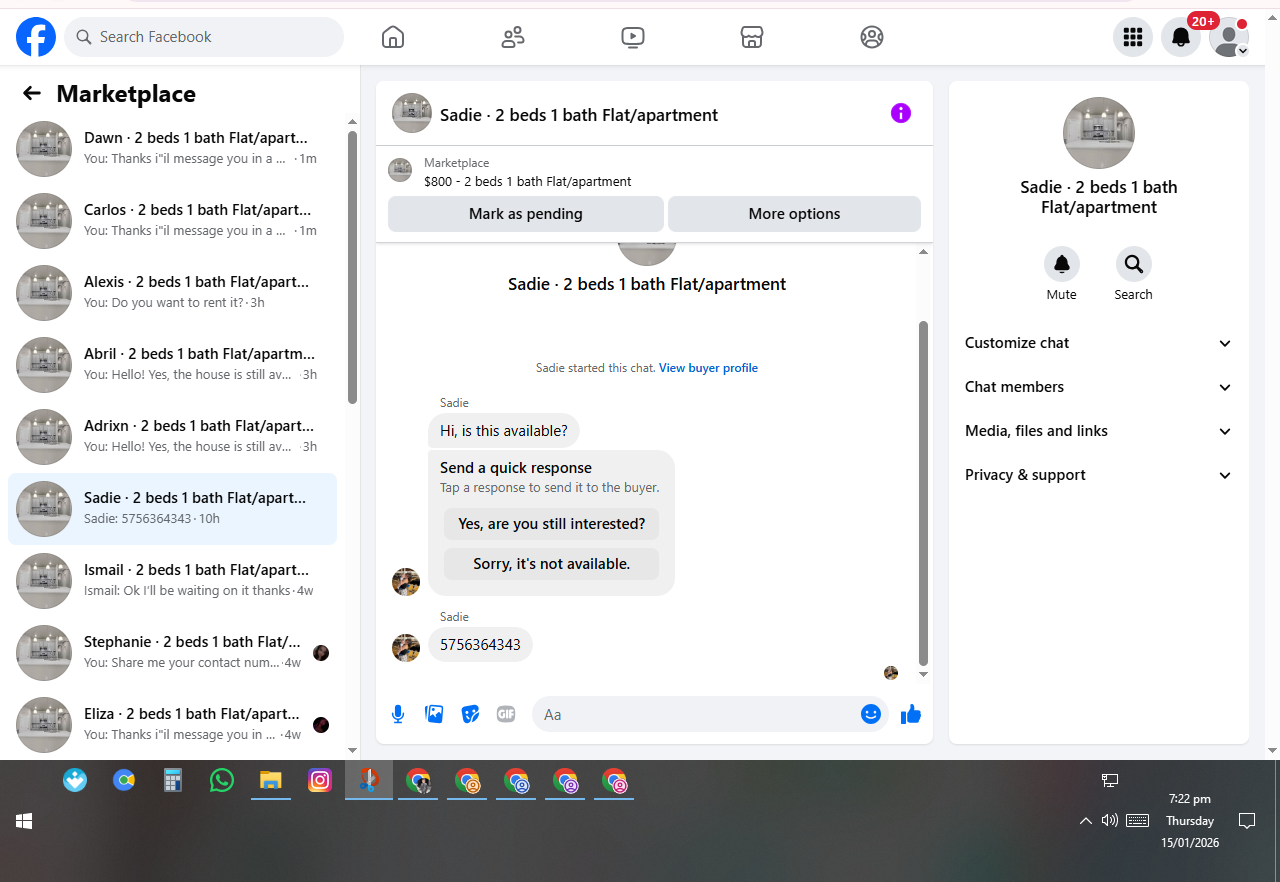Click the back arrow beside Marketplace
This screenshot has width=1280, height=882.
click(32, 93)
